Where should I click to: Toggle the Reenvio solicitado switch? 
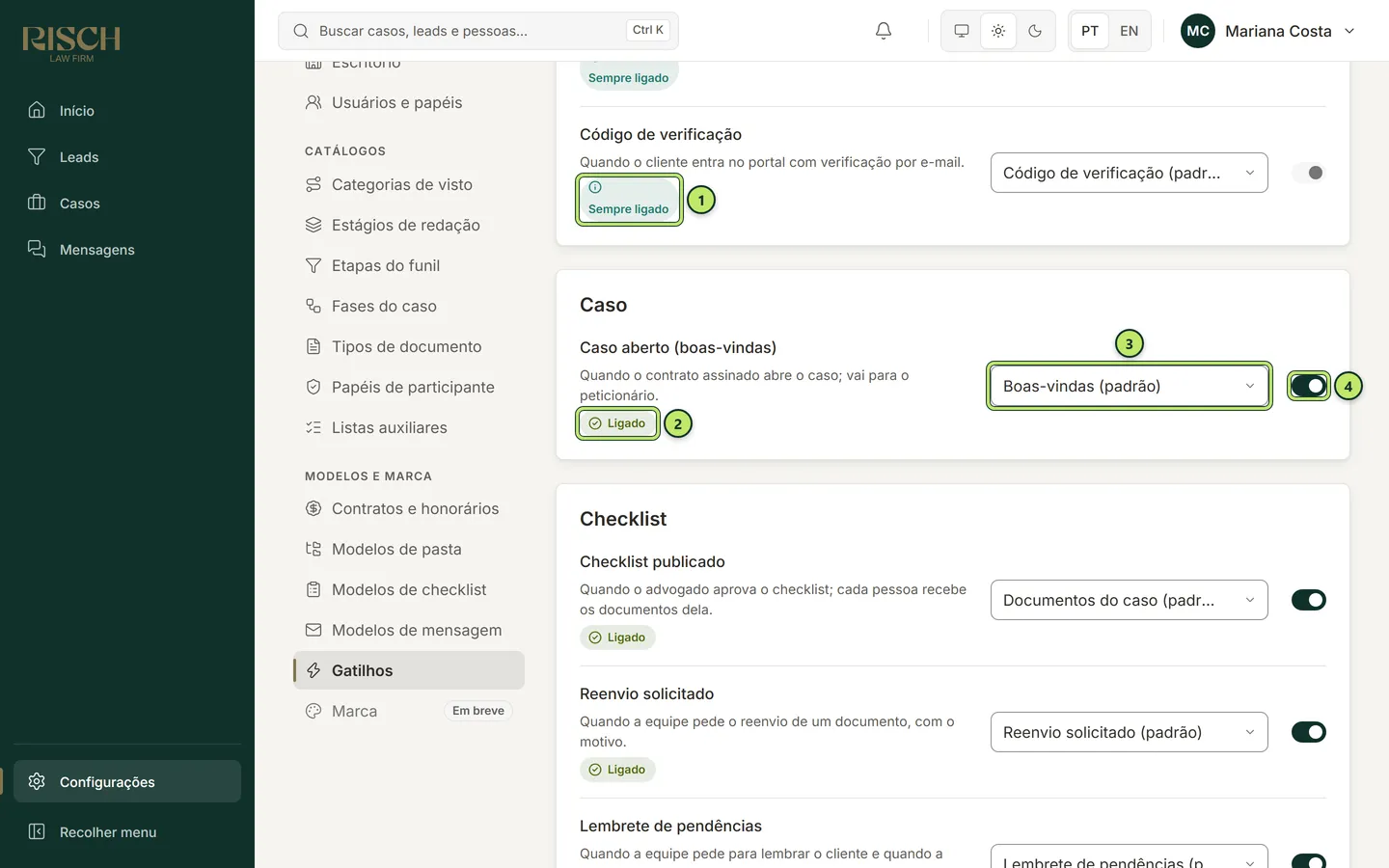pos(1309,732)
